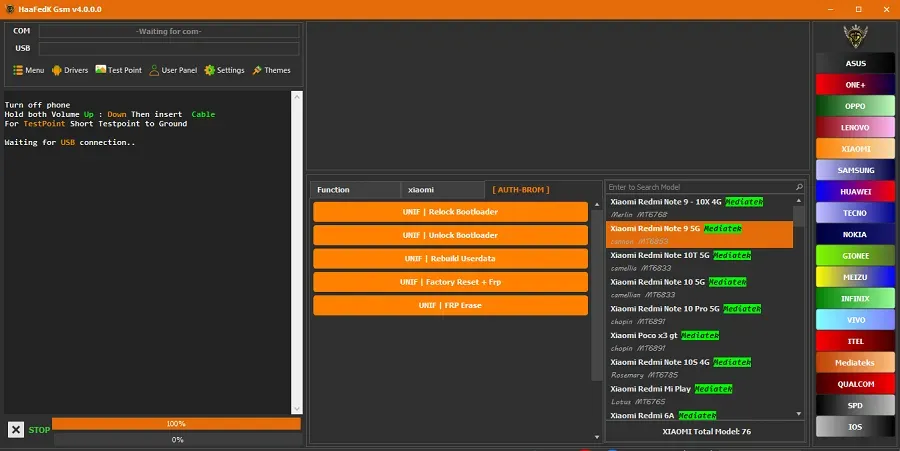900x451 pixels.
Task: Run UNIF Factory Reset + Frp
Action: click(x=451, y=282)
